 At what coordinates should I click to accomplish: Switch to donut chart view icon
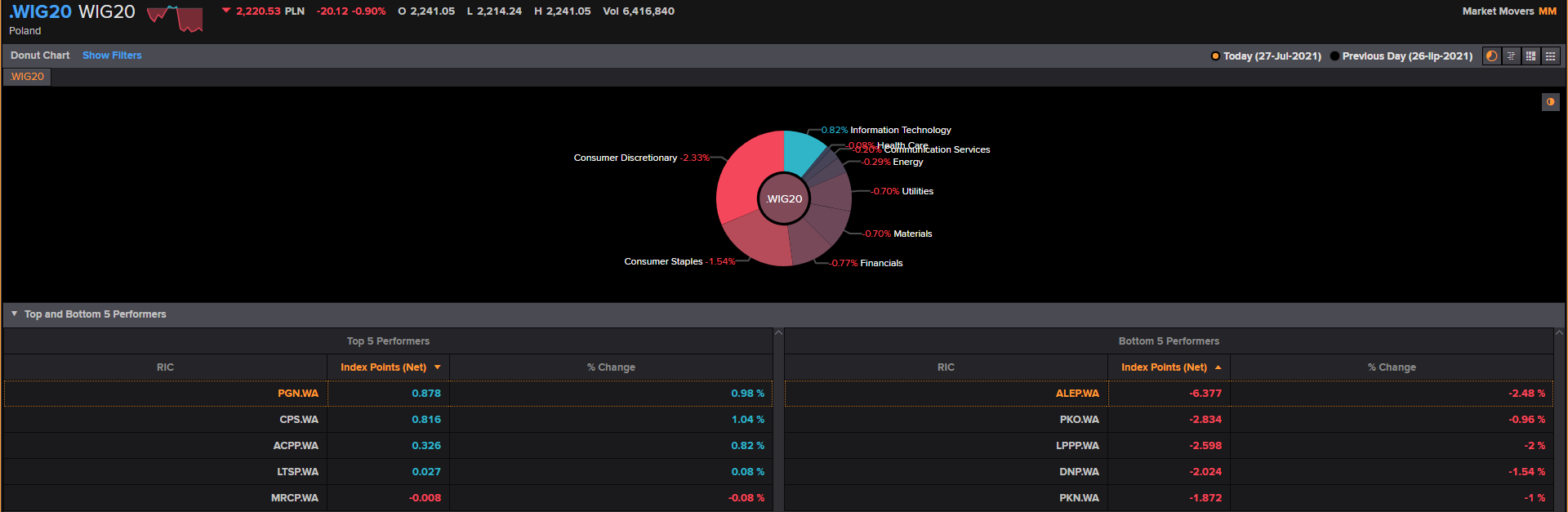[x=1491, y=56]
